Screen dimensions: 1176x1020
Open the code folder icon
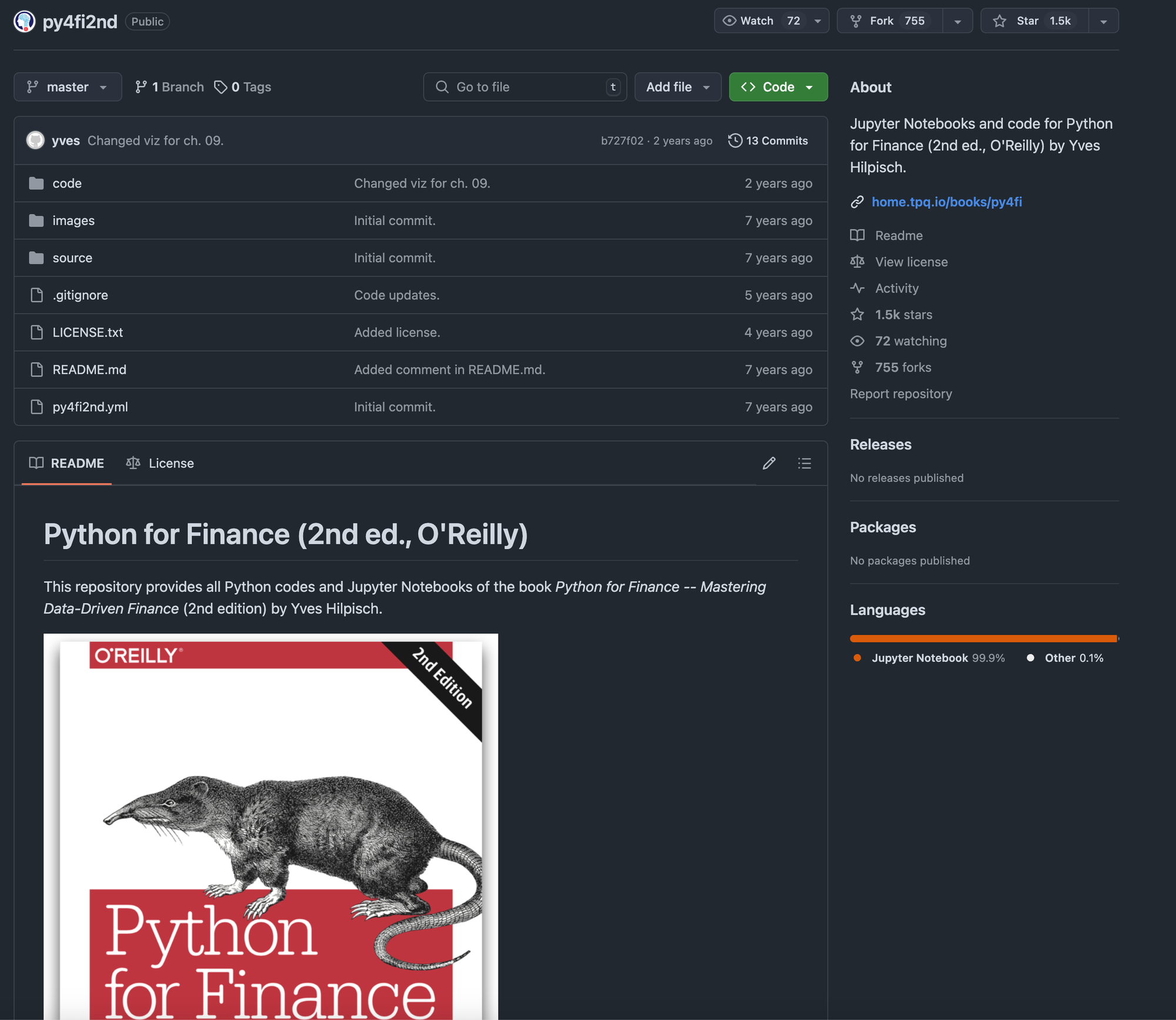(36, 183)
